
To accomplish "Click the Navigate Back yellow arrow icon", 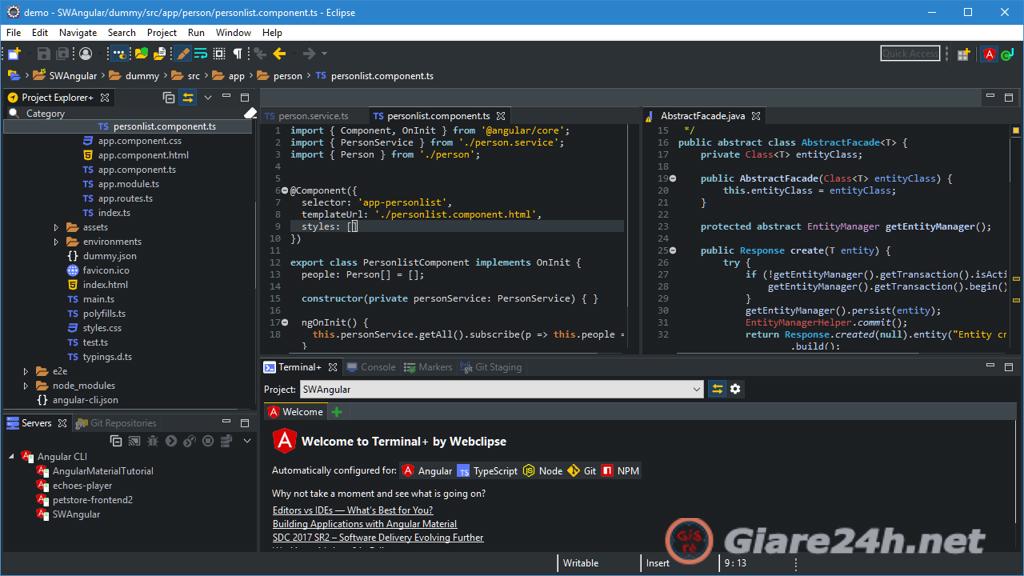I will point(278,53).
